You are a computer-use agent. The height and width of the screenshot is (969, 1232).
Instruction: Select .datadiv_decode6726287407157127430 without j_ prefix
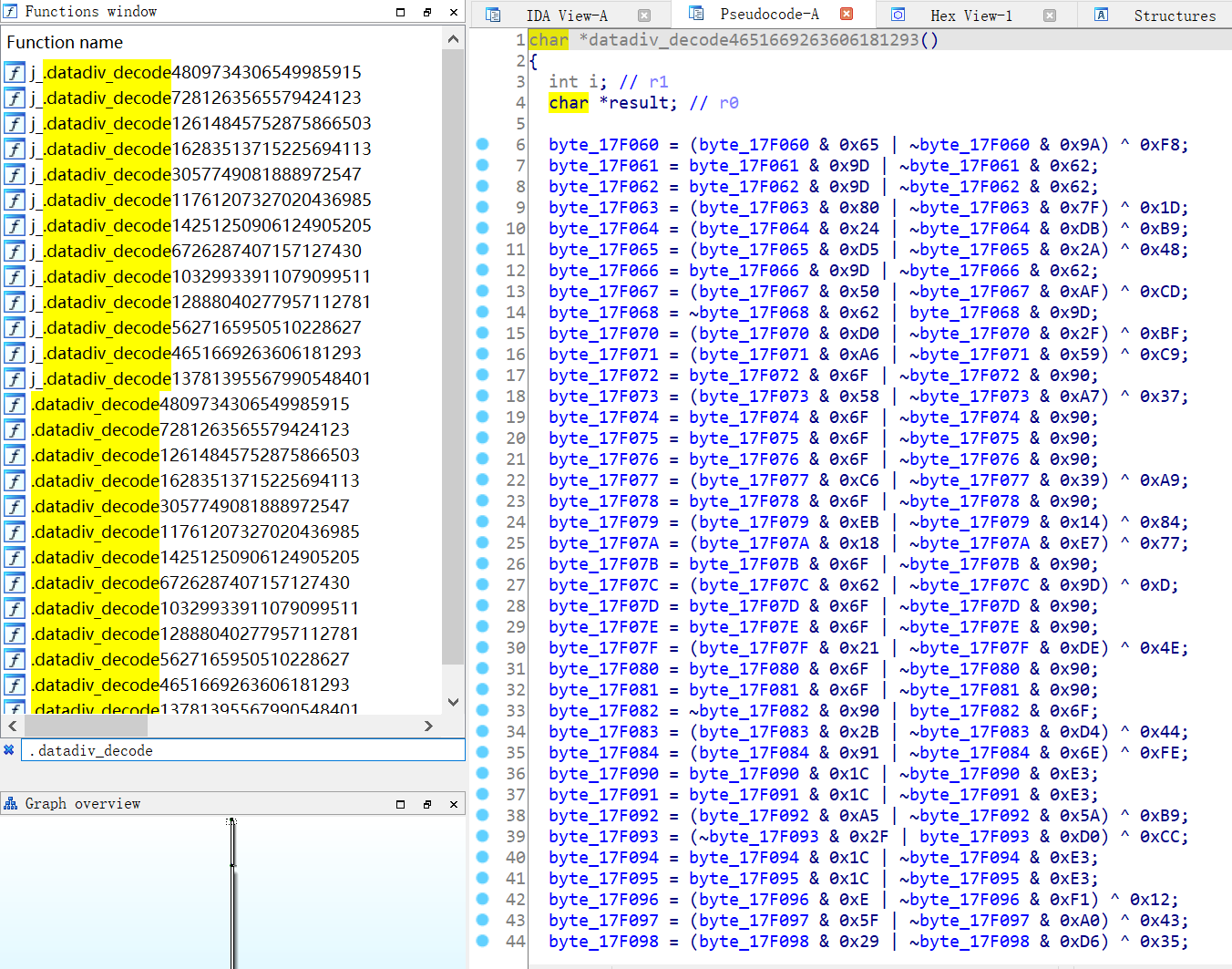190,582
